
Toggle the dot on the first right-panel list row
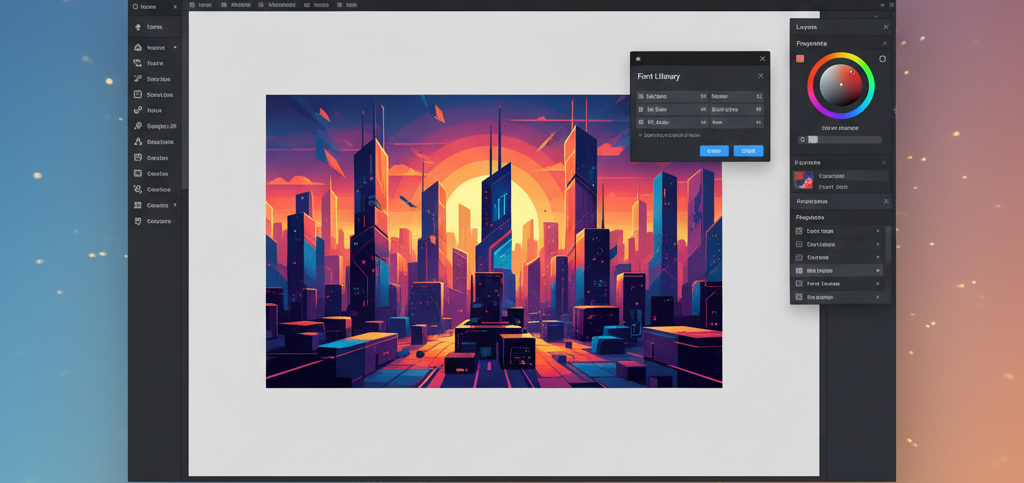(878, 231)
